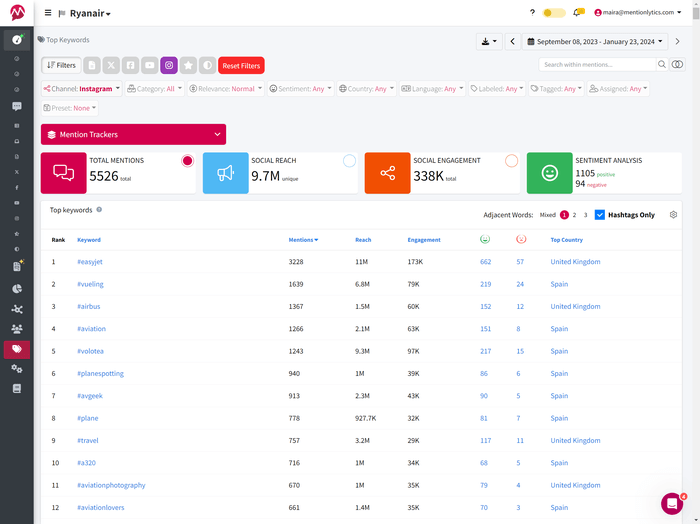Open Tagged: Any dropdown
This screenshot has width=700, height=524.
tap(556, 88)
